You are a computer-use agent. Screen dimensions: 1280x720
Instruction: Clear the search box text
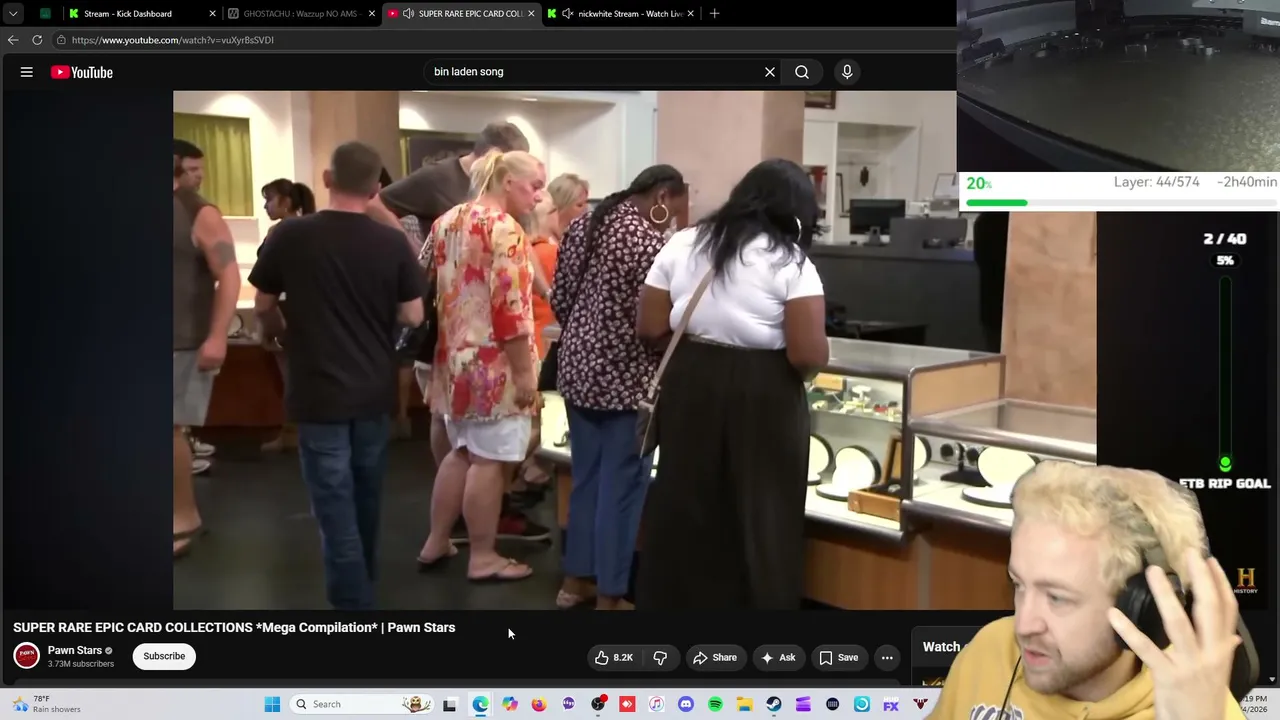click(x=770, y=72)
